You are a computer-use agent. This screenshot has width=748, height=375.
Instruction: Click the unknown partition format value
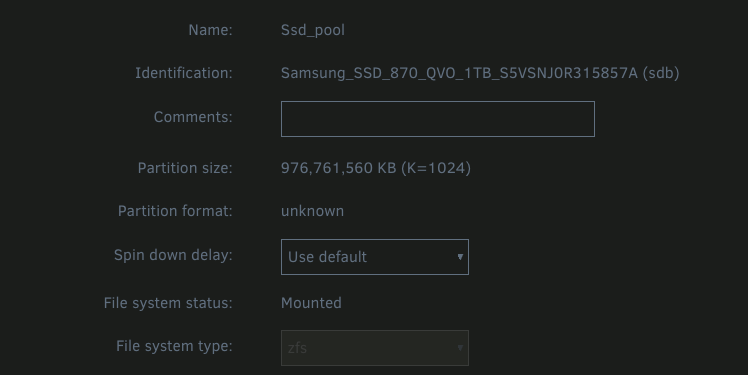coord(312,211)
